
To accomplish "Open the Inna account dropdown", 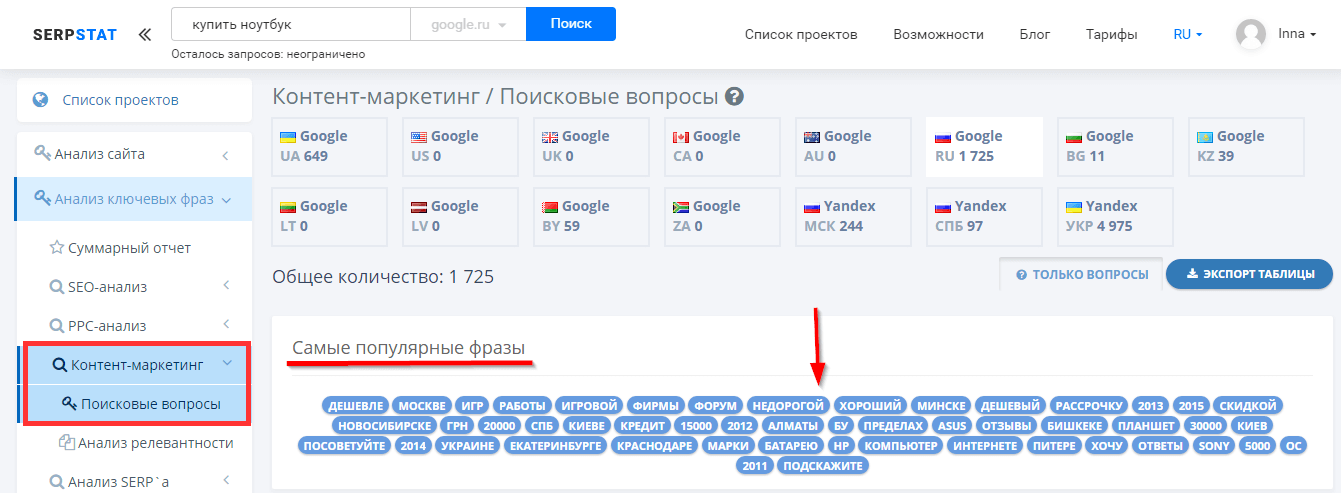I will click(1297, 34).
